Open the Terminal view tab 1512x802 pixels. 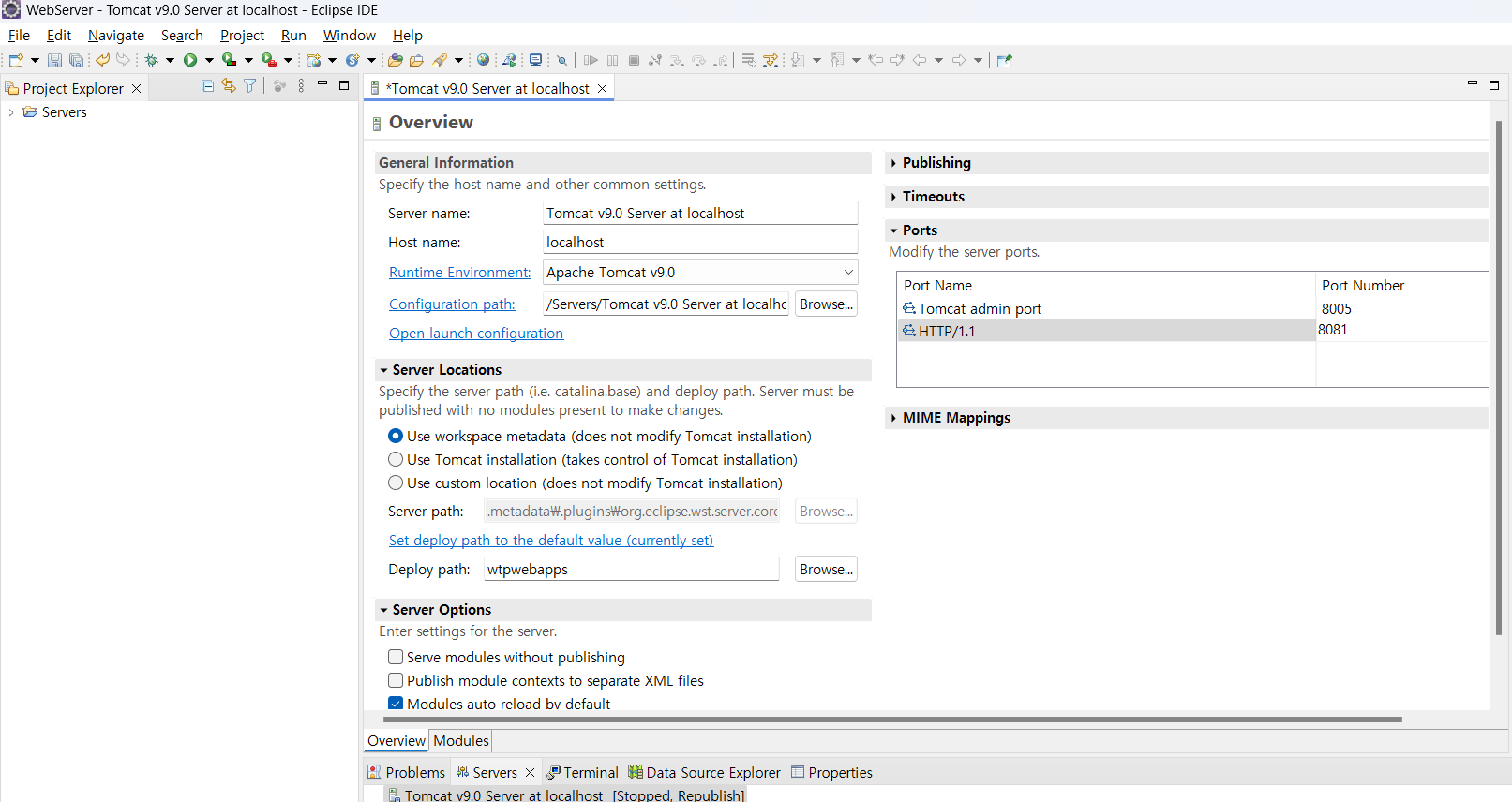tap(582, 772)
